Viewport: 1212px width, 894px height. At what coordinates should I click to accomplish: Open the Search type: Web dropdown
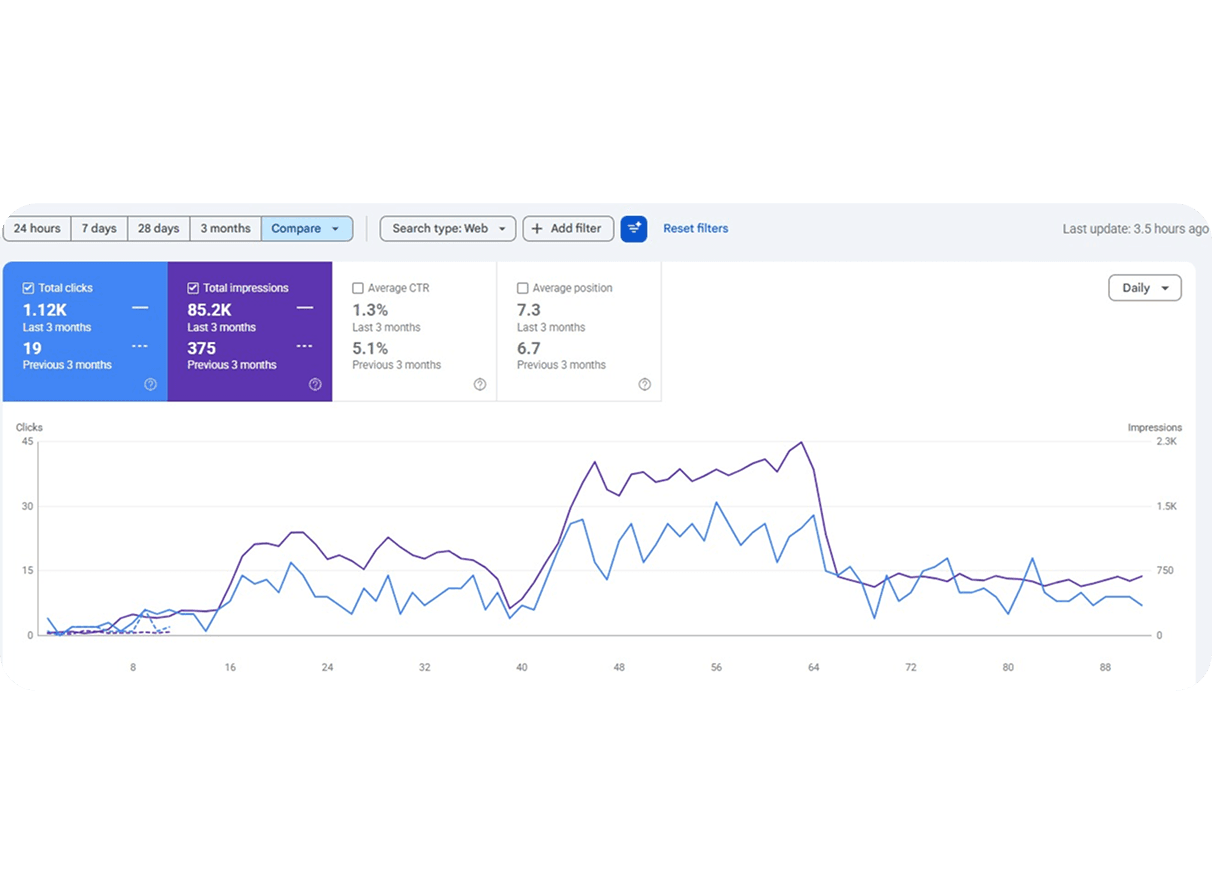pos(448,229)
